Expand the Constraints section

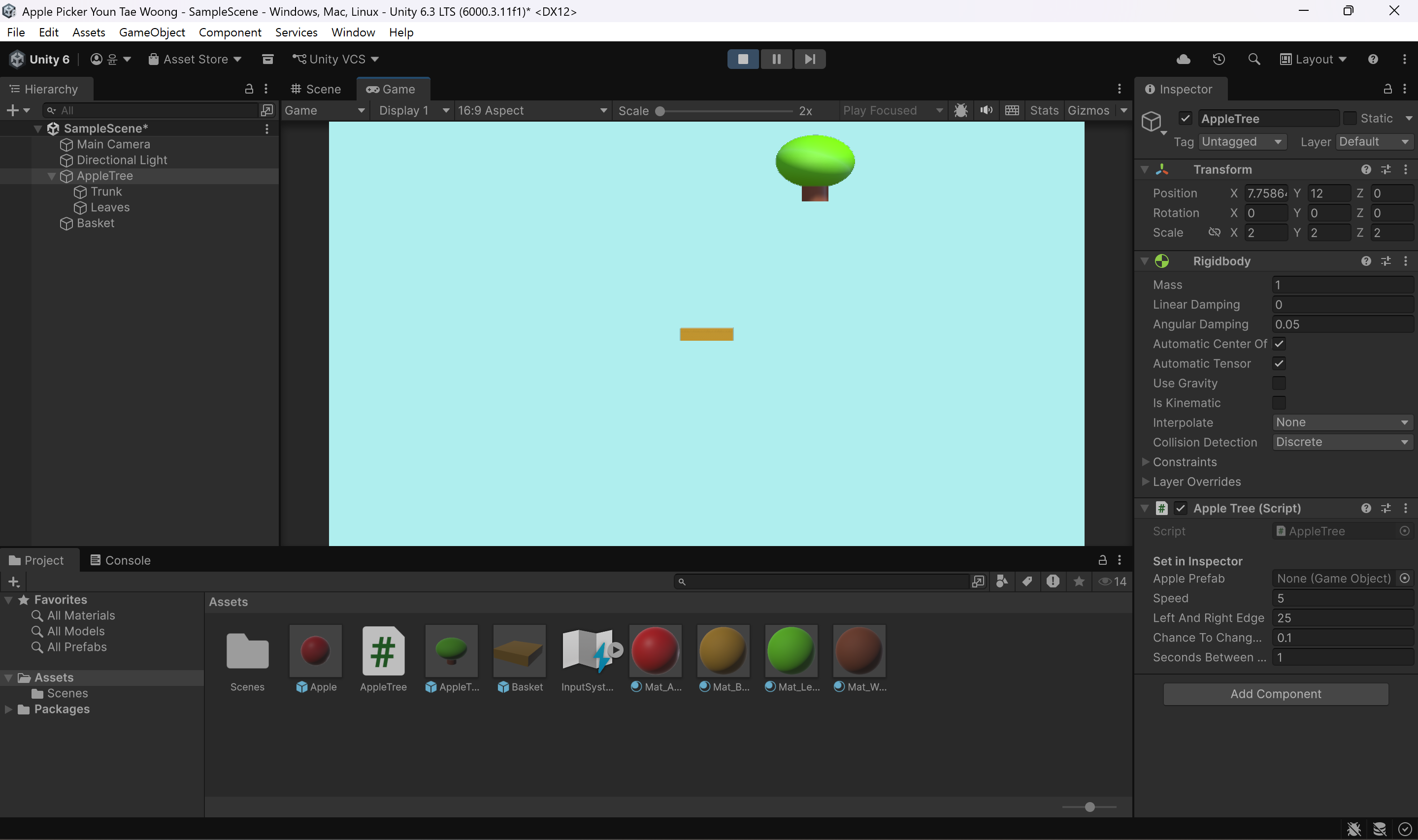[x=1184, y=462]
